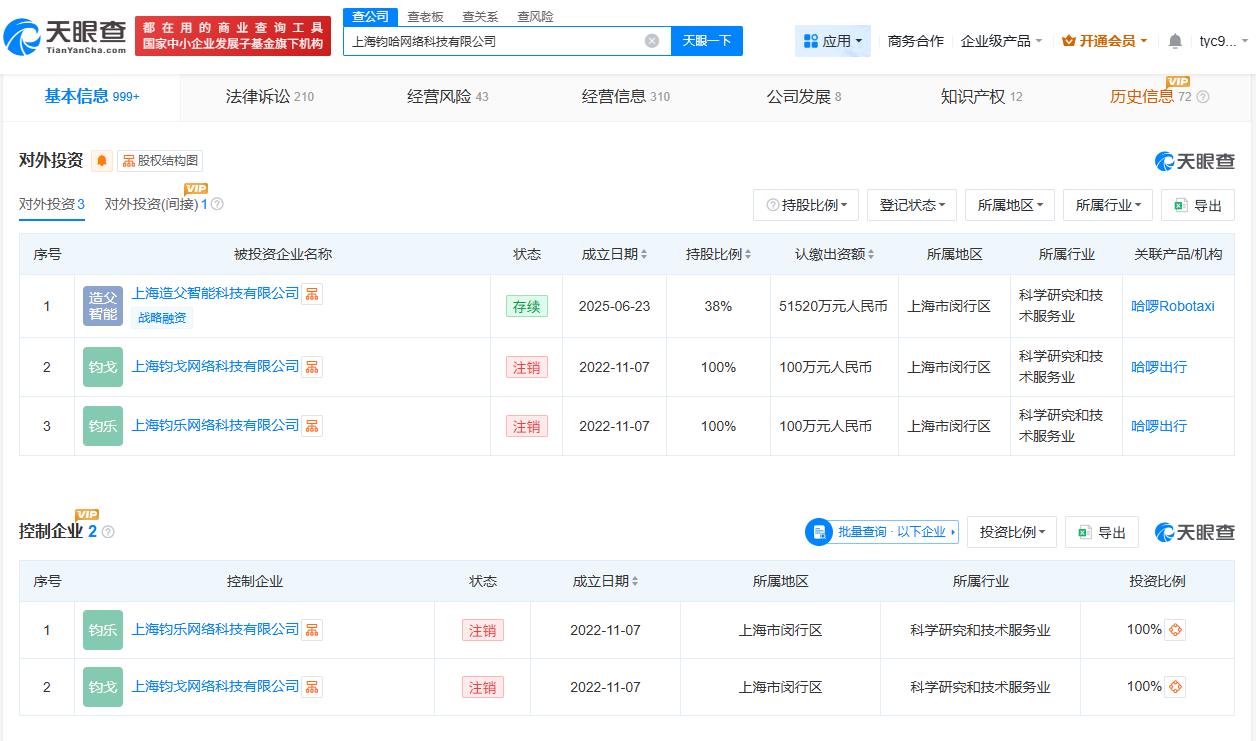The height and width of the screenshot is (741, 1256).
Task: Expand the 登记状态 filter dropdown
Action: (x=911, y=205)
